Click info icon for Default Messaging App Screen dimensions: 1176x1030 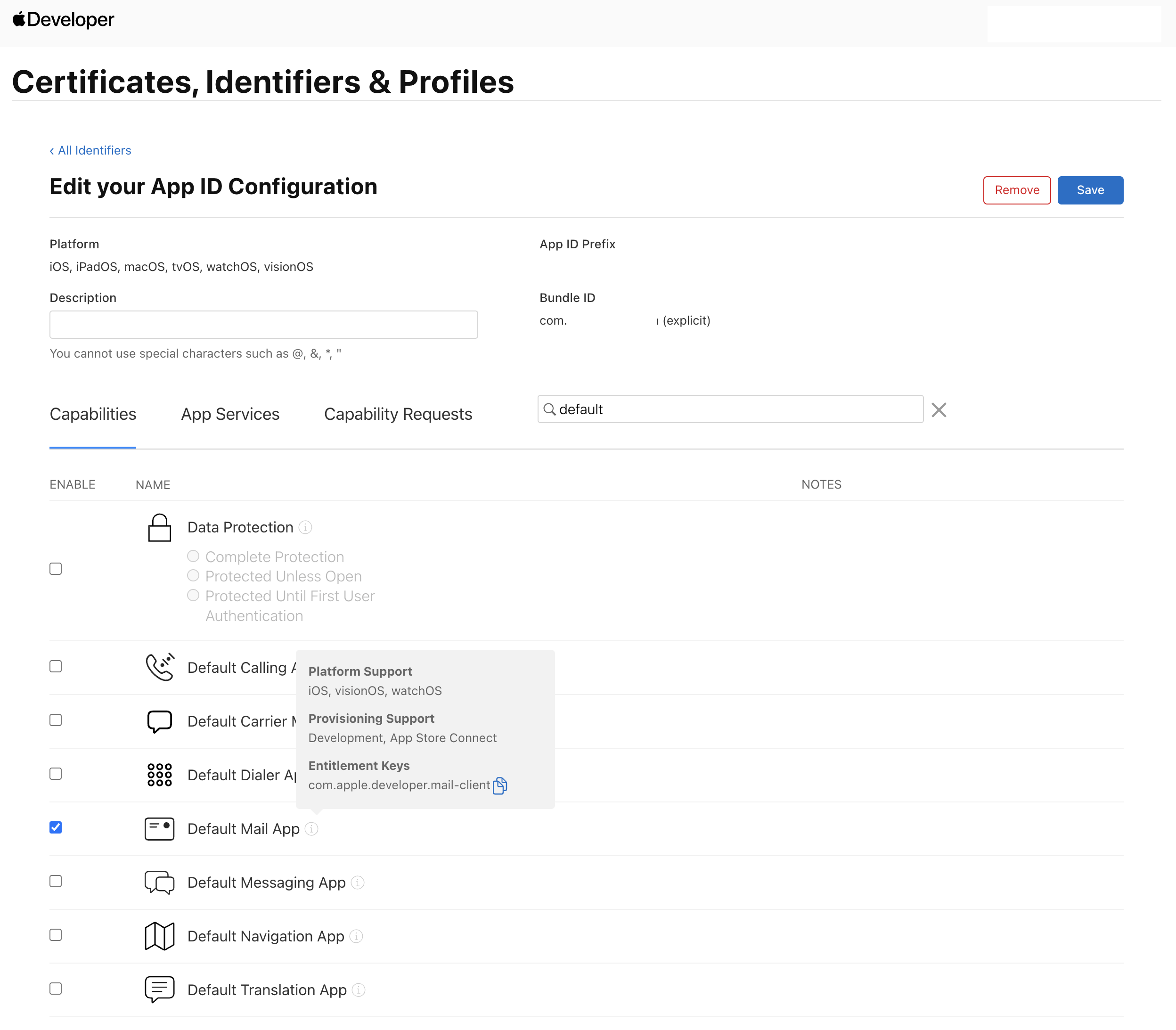pyautogui.click(x=358, y=882)
